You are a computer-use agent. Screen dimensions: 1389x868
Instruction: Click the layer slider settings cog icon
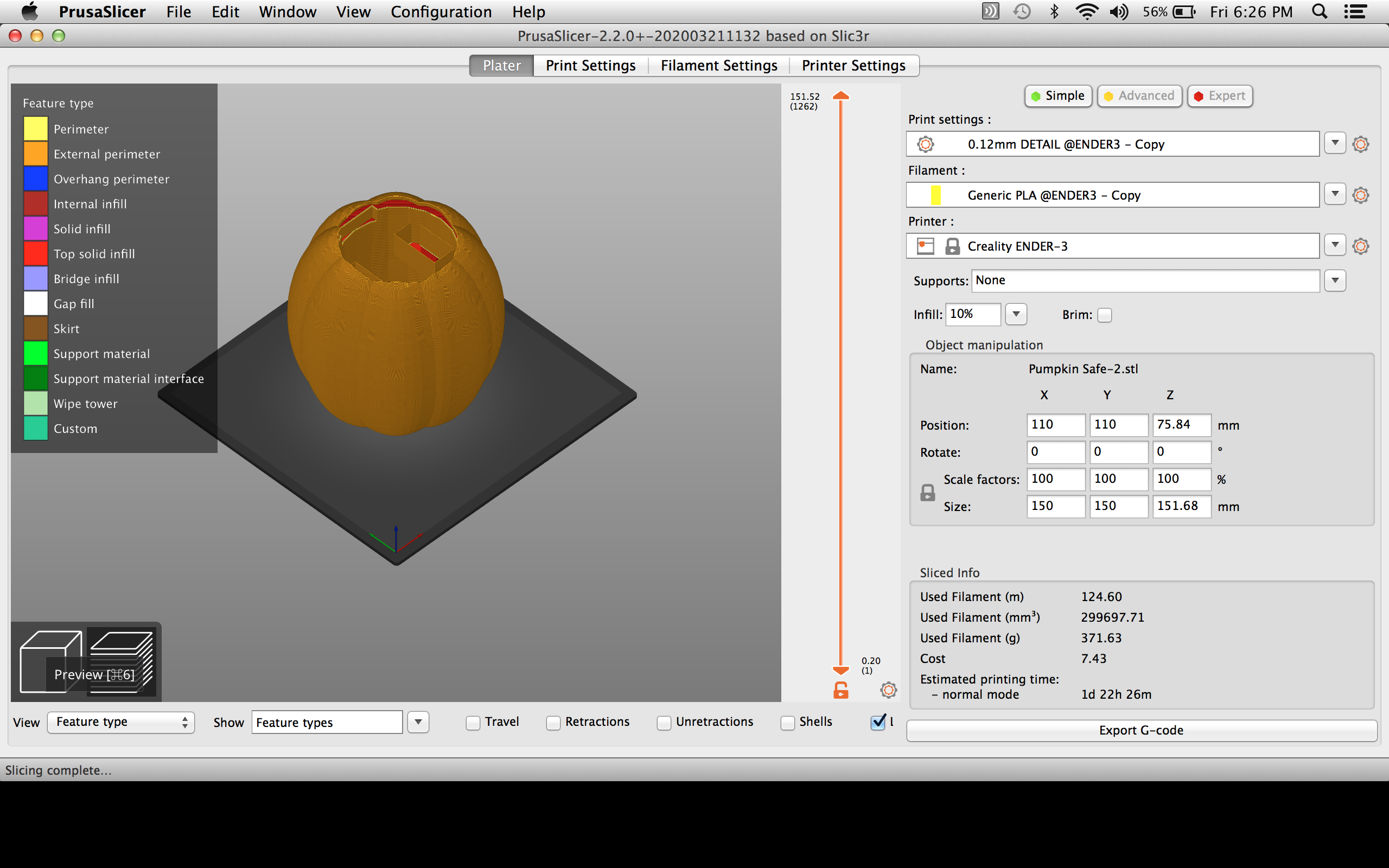click(x=889, y=690)
